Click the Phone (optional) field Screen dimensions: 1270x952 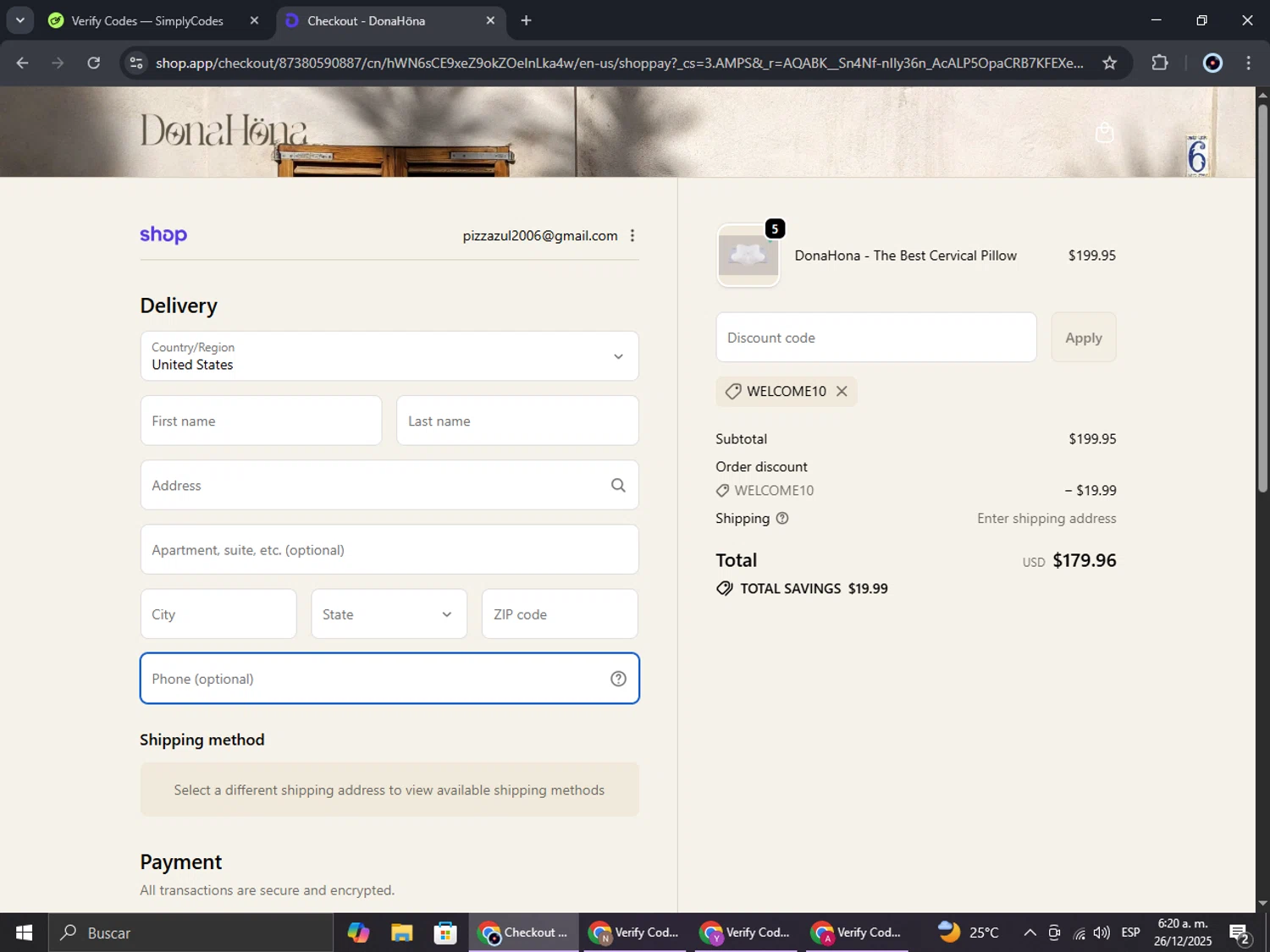click(x=389, y=679)
